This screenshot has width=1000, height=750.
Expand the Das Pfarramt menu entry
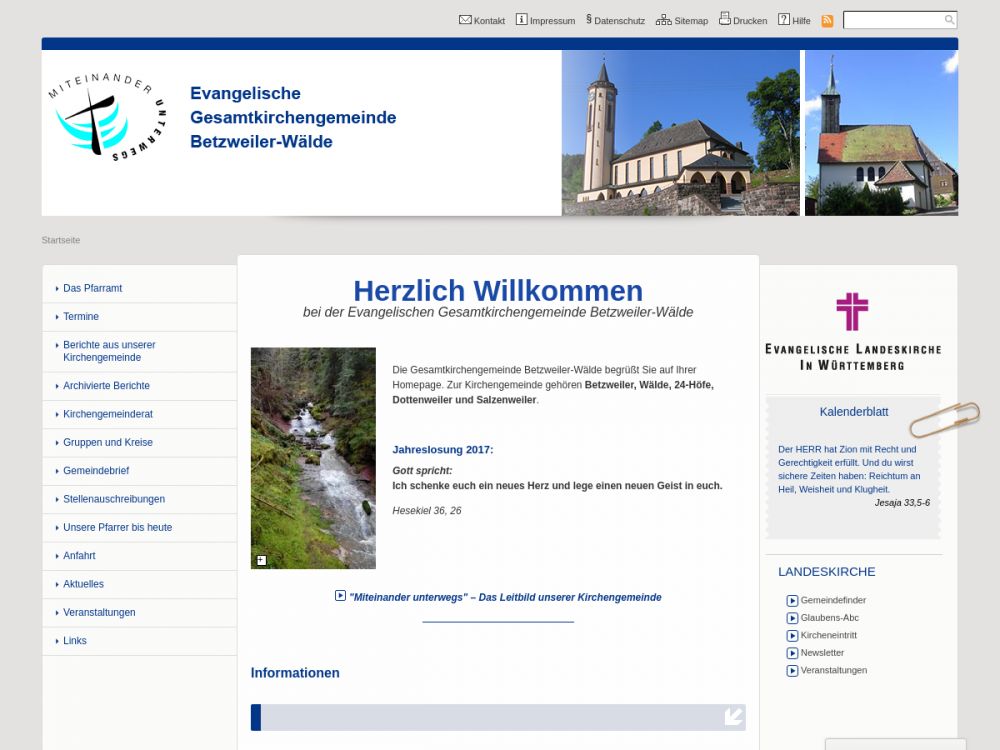(92, 288)
